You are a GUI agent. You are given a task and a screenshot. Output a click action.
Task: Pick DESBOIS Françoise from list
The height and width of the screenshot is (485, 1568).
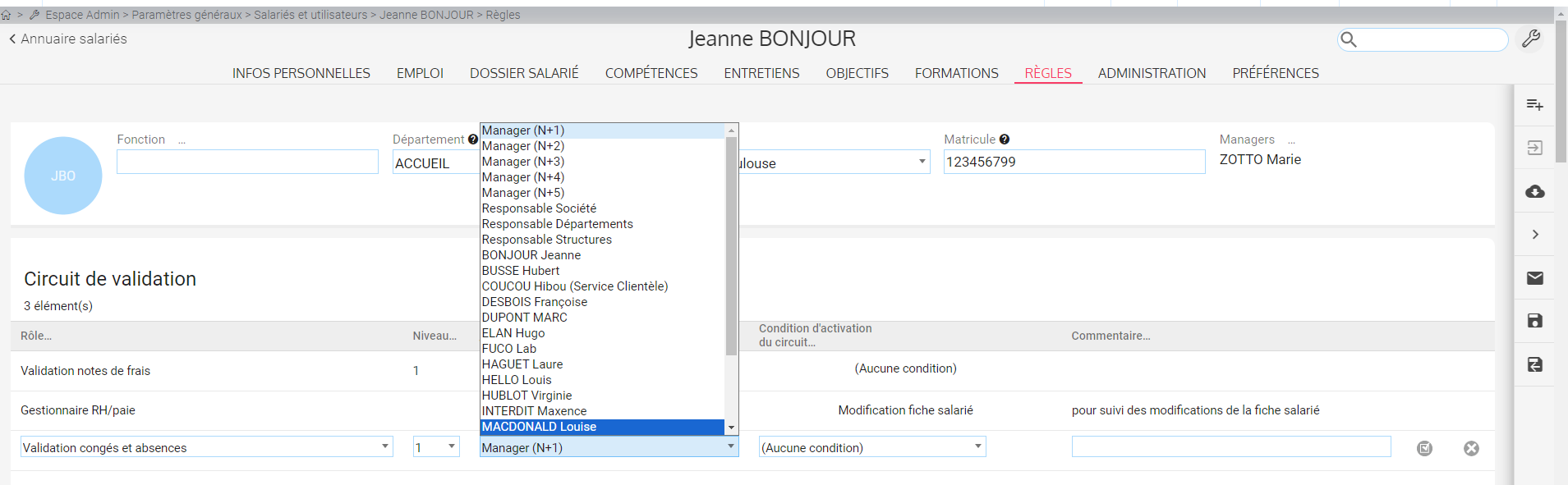602,302
